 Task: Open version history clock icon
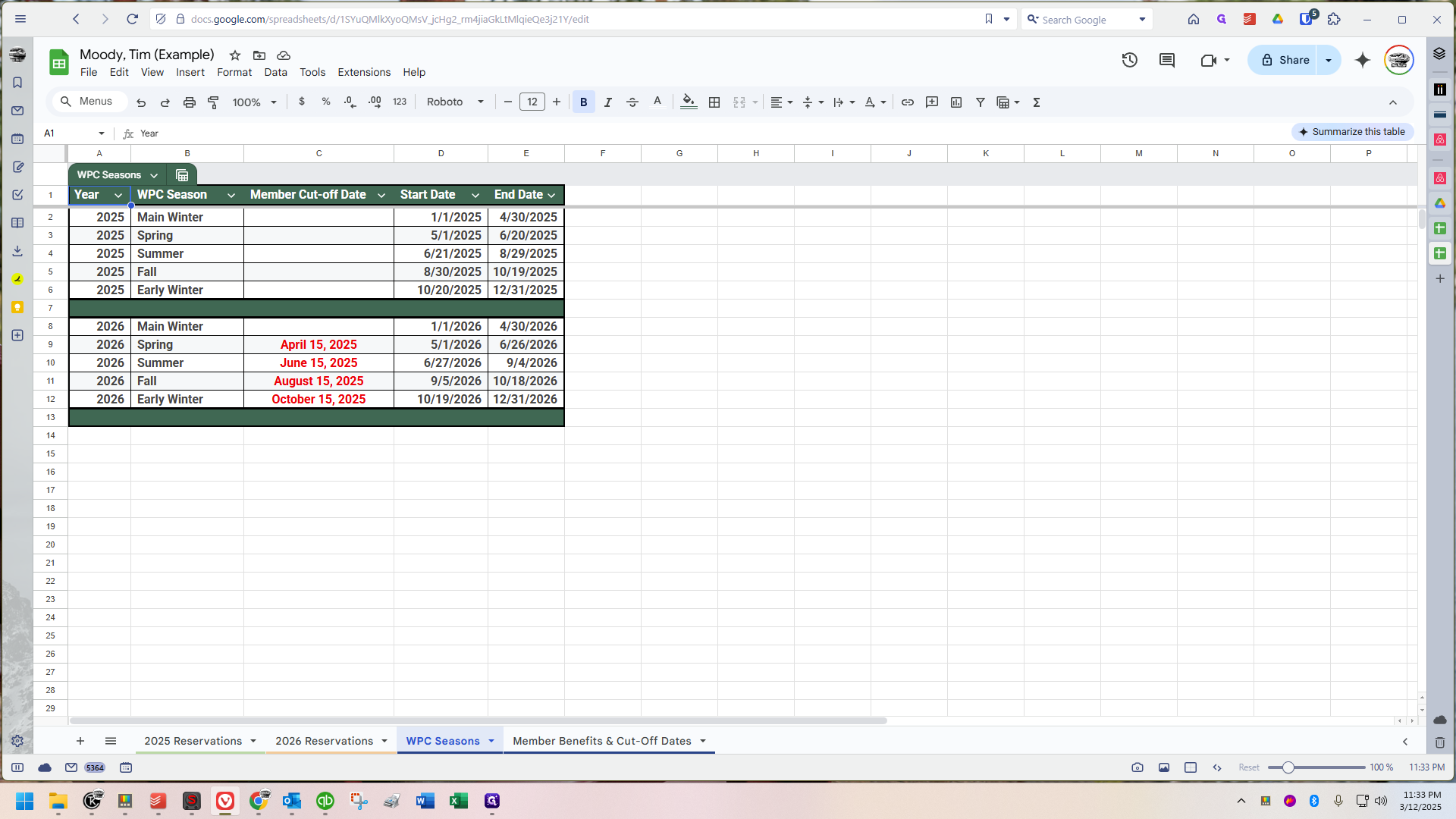pos(1130,60)
